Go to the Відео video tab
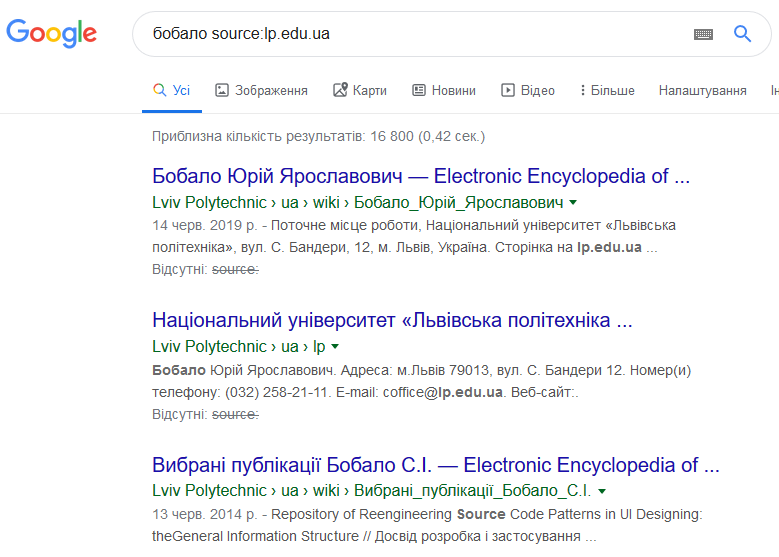Image resolution: width=779 pixels, height=557 pixels. (528, 90)
